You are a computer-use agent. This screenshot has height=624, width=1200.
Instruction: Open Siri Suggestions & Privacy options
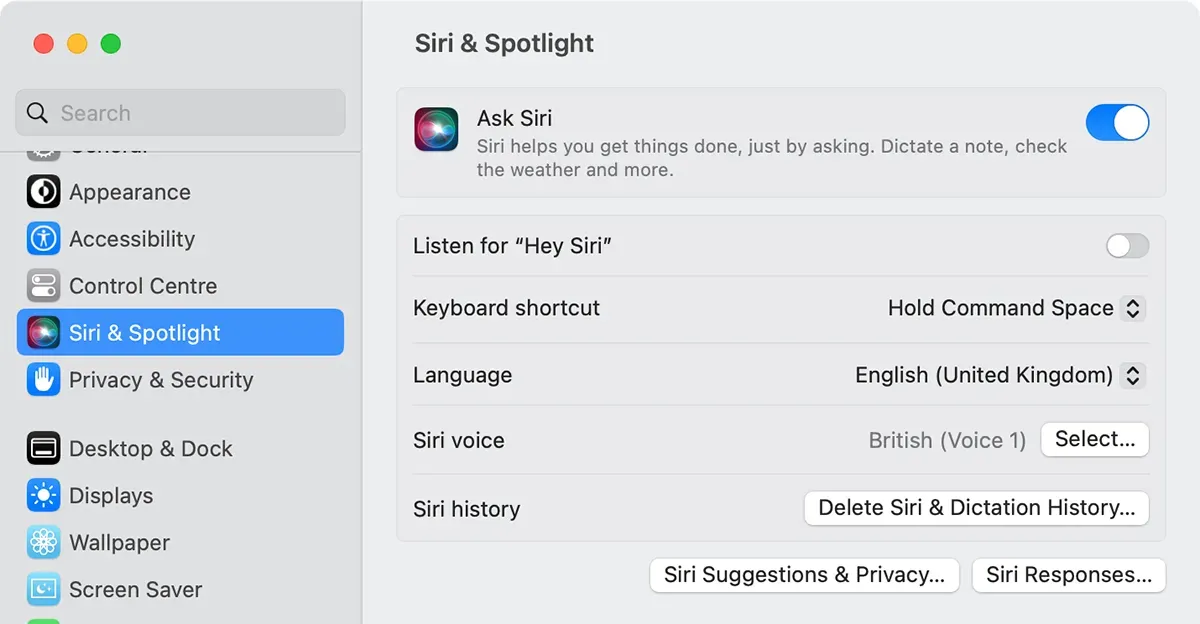[x=804, y=575]
